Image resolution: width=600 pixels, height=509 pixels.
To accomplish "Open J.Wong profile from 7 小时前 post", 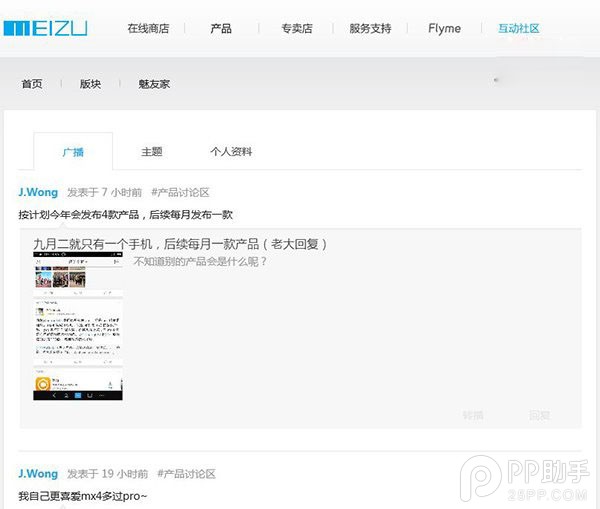I will 38,192.
